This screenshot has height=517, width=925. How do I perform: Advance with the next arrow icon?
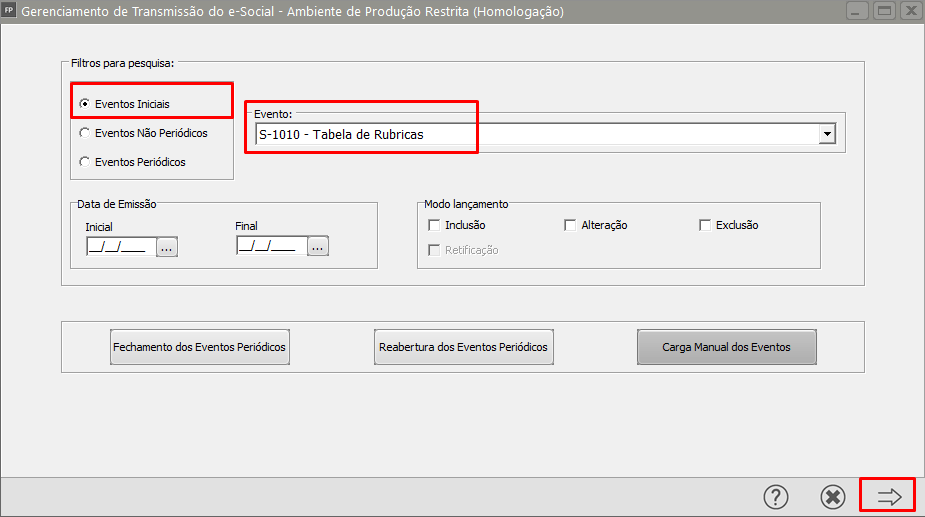888,496
